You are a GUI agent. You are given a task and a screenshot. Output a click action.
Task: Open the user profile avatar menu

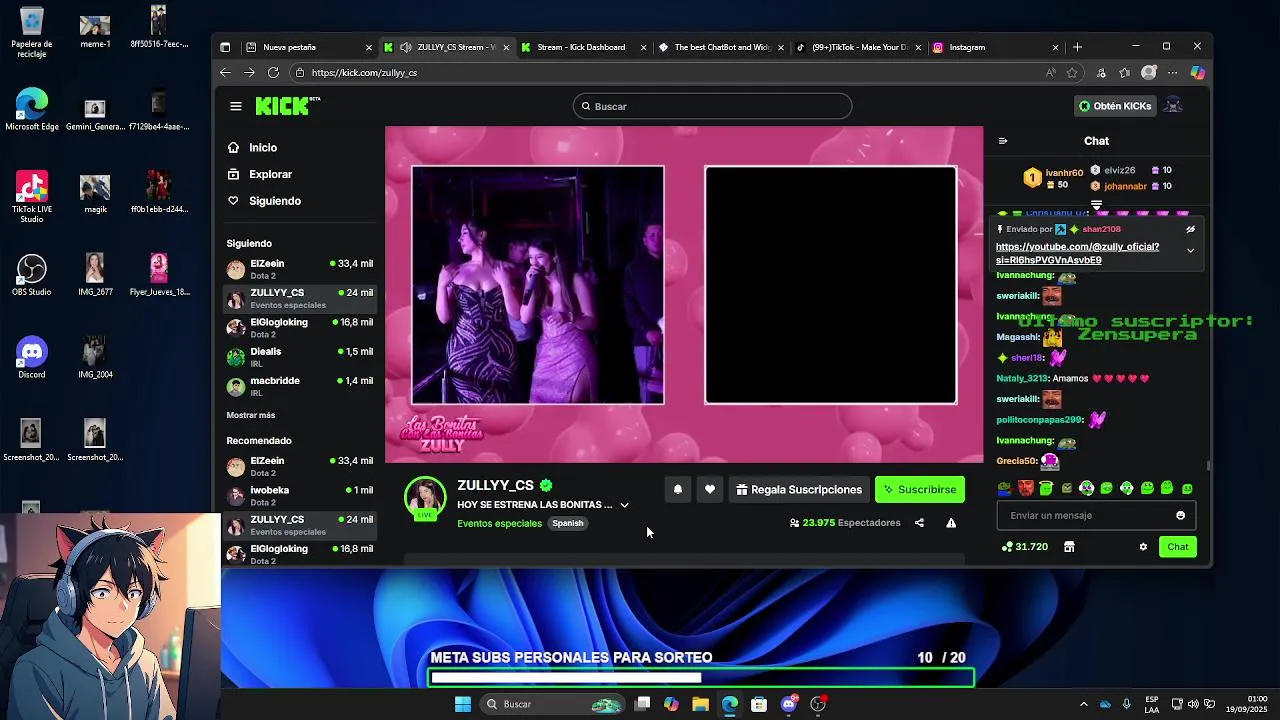point(1174,106)
